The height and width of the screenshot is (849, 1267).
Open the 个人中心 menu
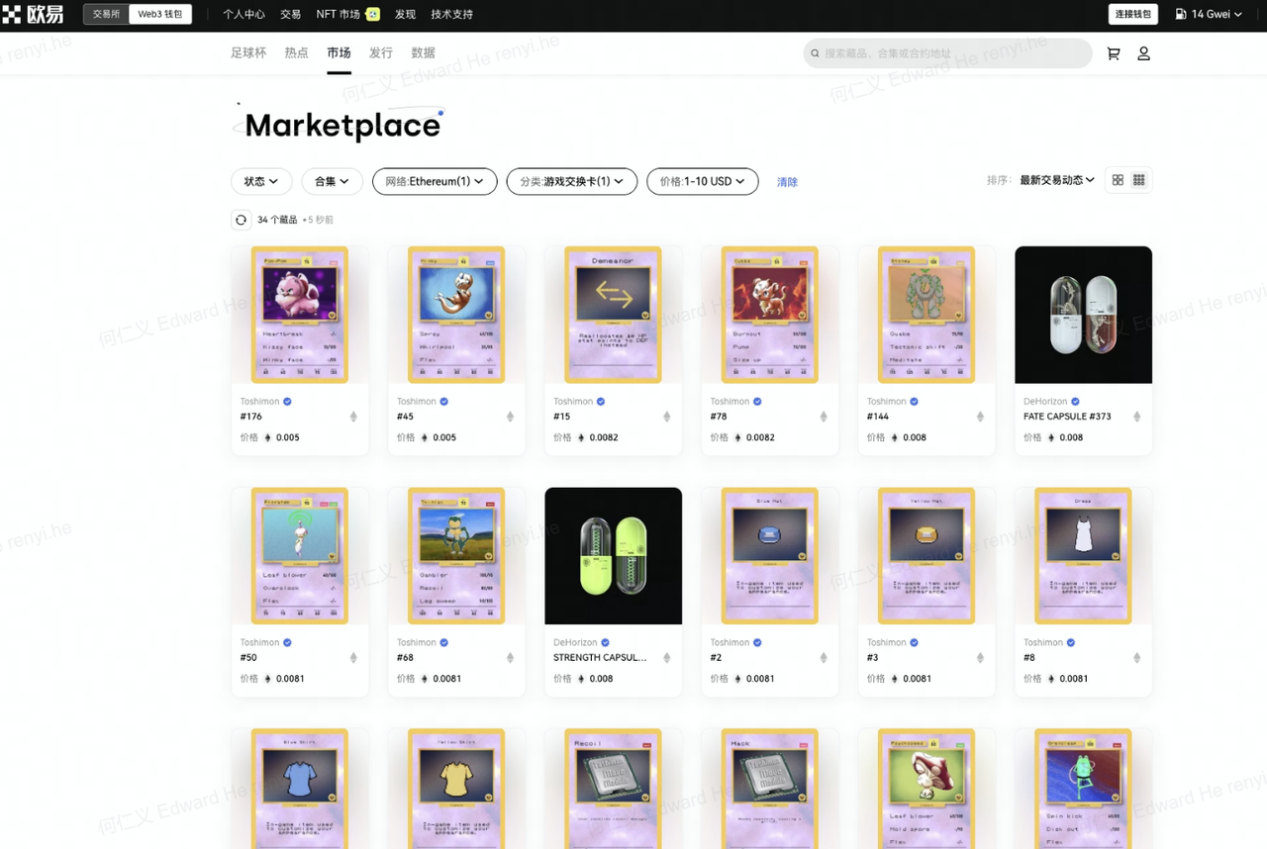(x=244, y=14)
